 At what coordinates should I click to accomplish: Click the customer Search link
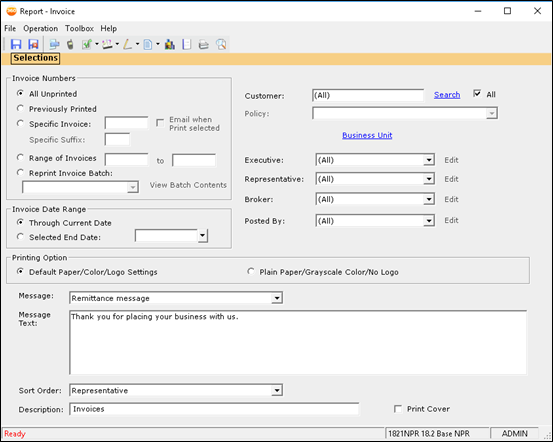pos(447,95)
